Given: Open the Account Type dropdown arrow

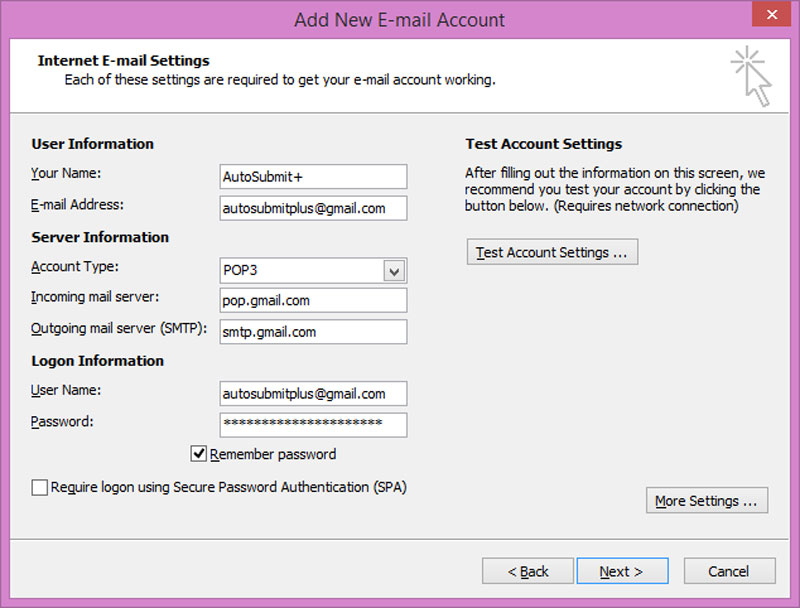Looking at the screenshot, I should tap(394, 271).
